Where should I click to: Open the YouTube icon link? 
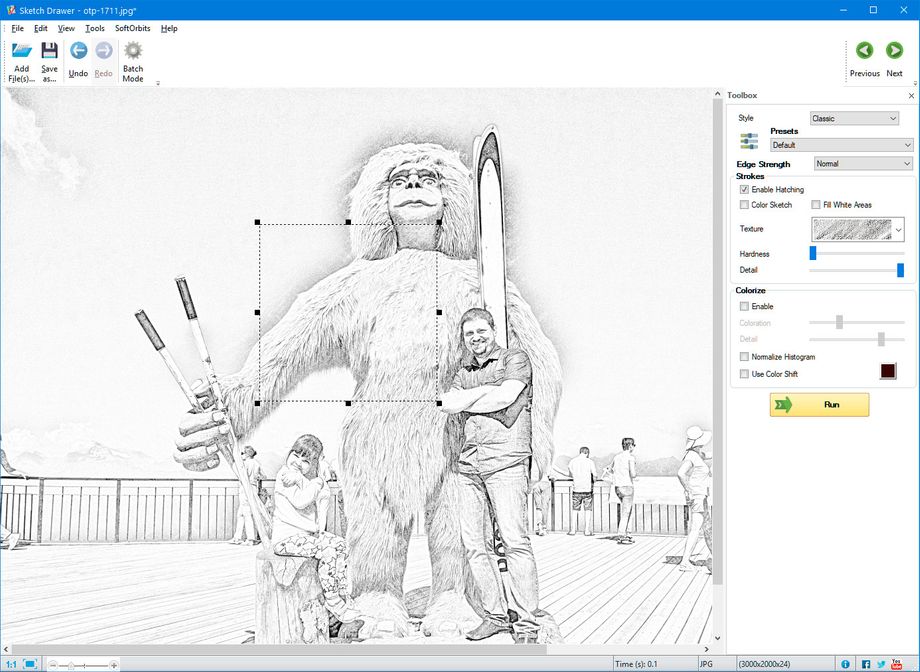897,664
